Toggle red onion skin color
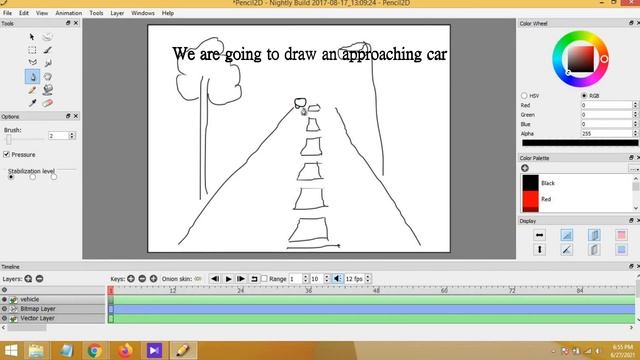 621,235
